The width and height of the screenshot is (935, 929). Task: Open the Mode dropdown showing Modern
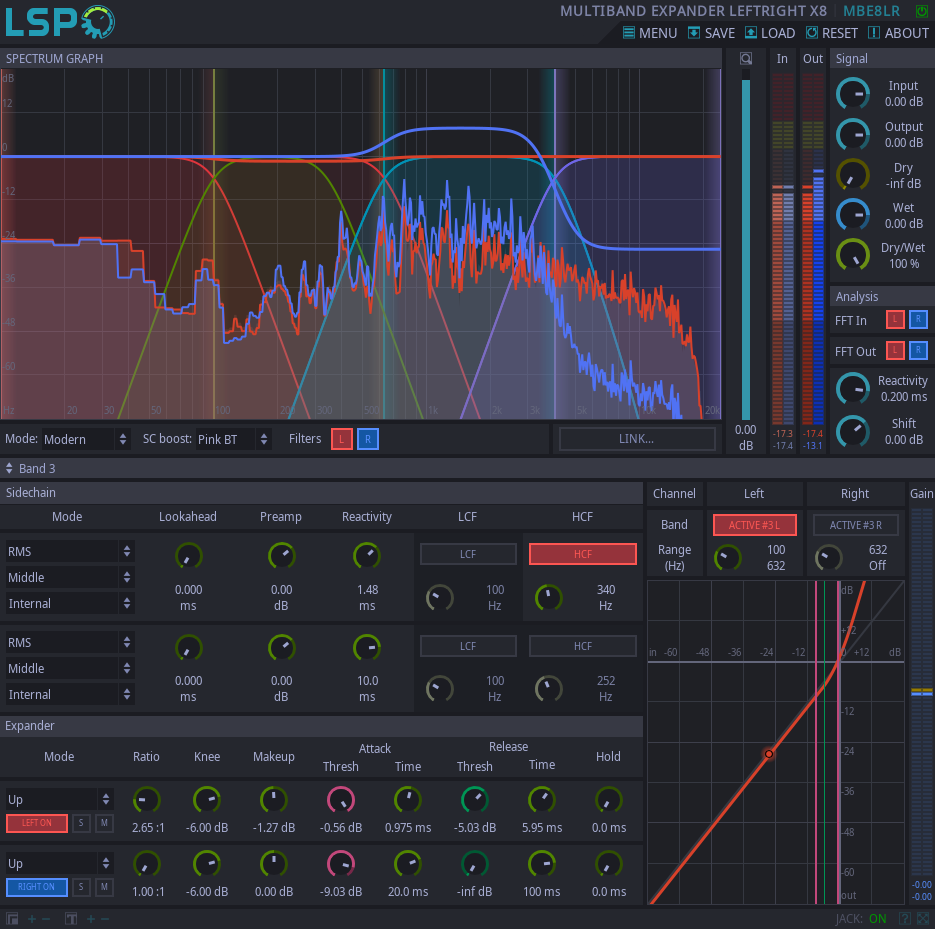pos(85,439)
